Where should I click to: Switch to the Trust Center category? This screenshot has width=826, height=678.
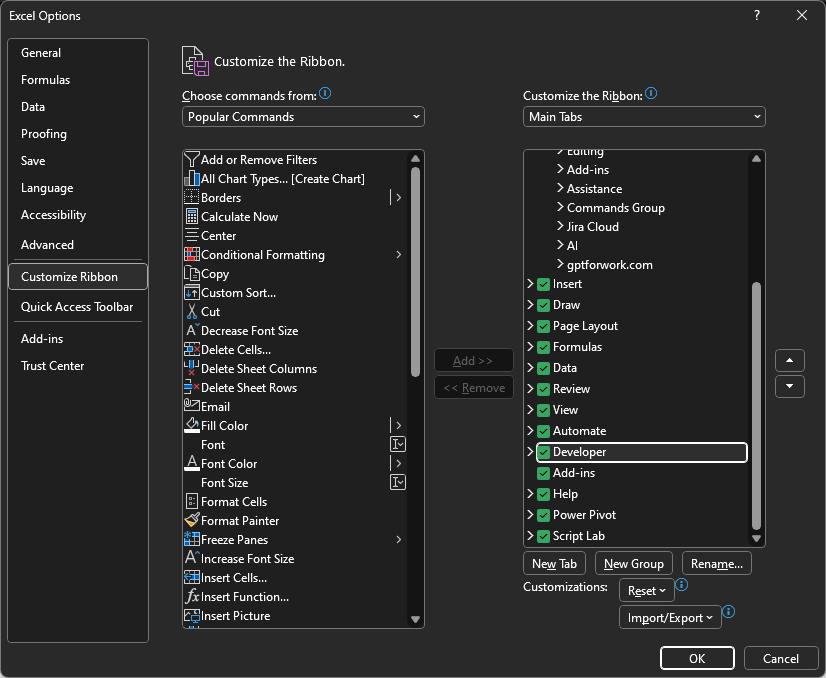53,366
